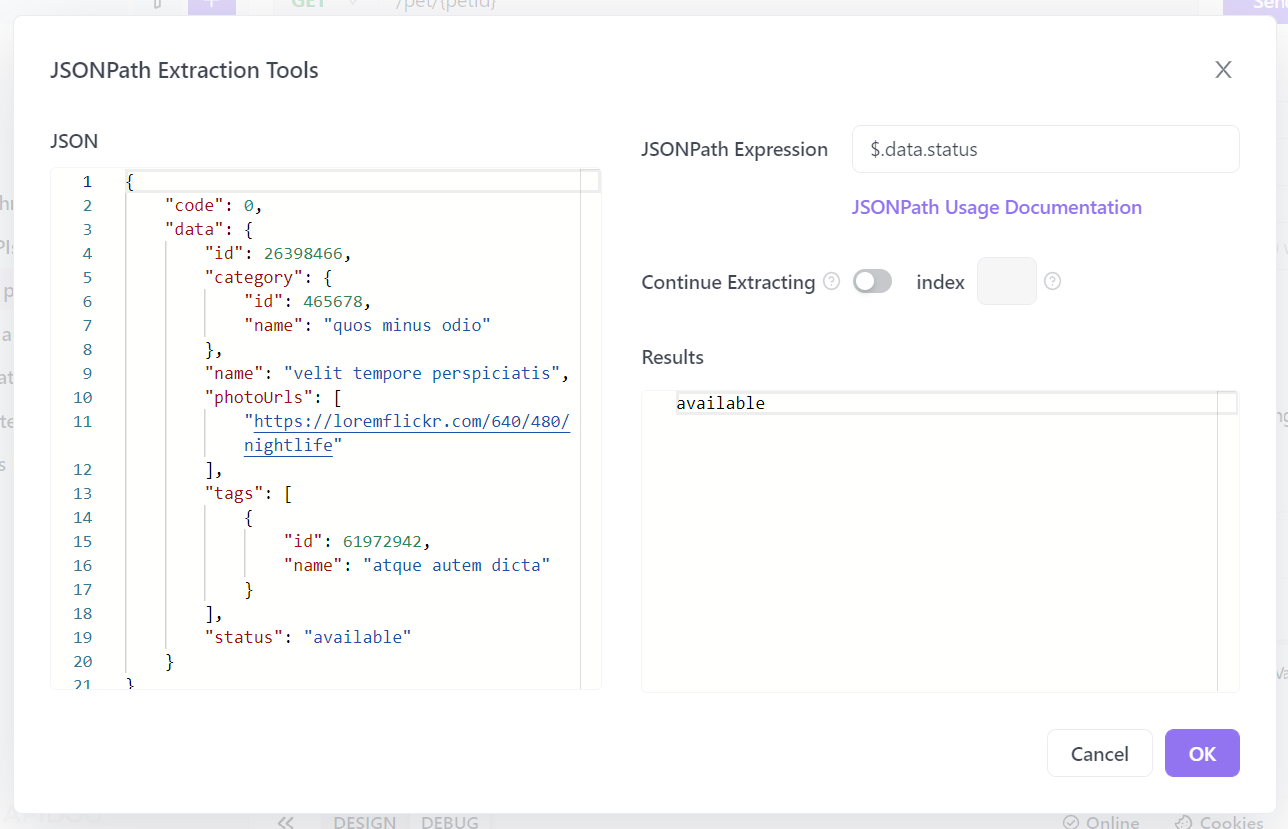The height and width of the screenshot is (829, 1288).
Task: Click the JSONPath Extraction Tools dialog title
Action: tap(185, 70)
